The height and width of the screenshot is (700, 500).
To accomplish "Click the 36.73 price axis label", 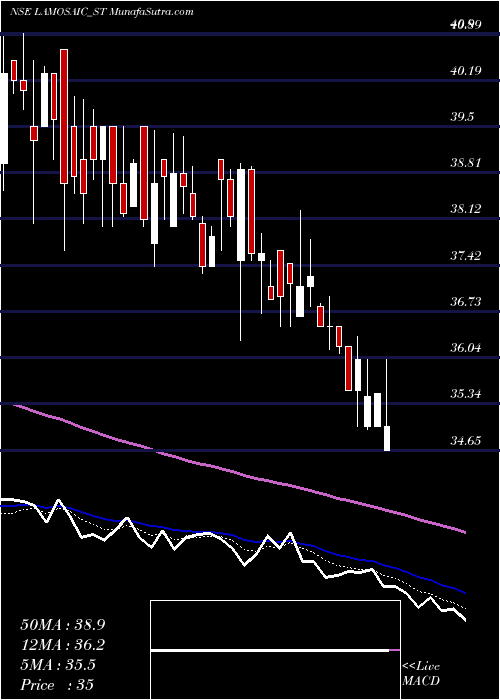I will (466, 302).
